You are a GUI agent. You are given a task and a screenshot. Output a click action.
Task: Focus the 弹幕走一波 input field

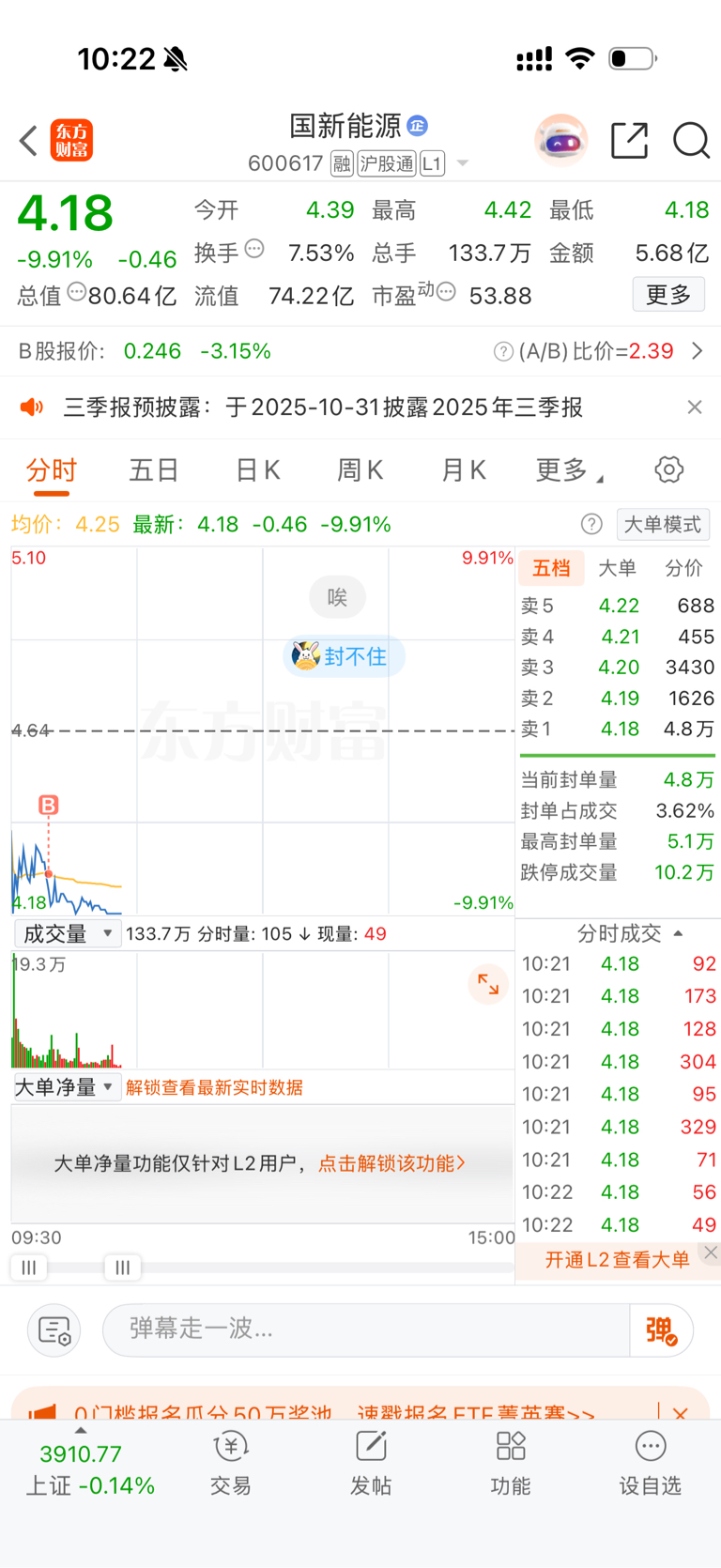point(366,1330)
